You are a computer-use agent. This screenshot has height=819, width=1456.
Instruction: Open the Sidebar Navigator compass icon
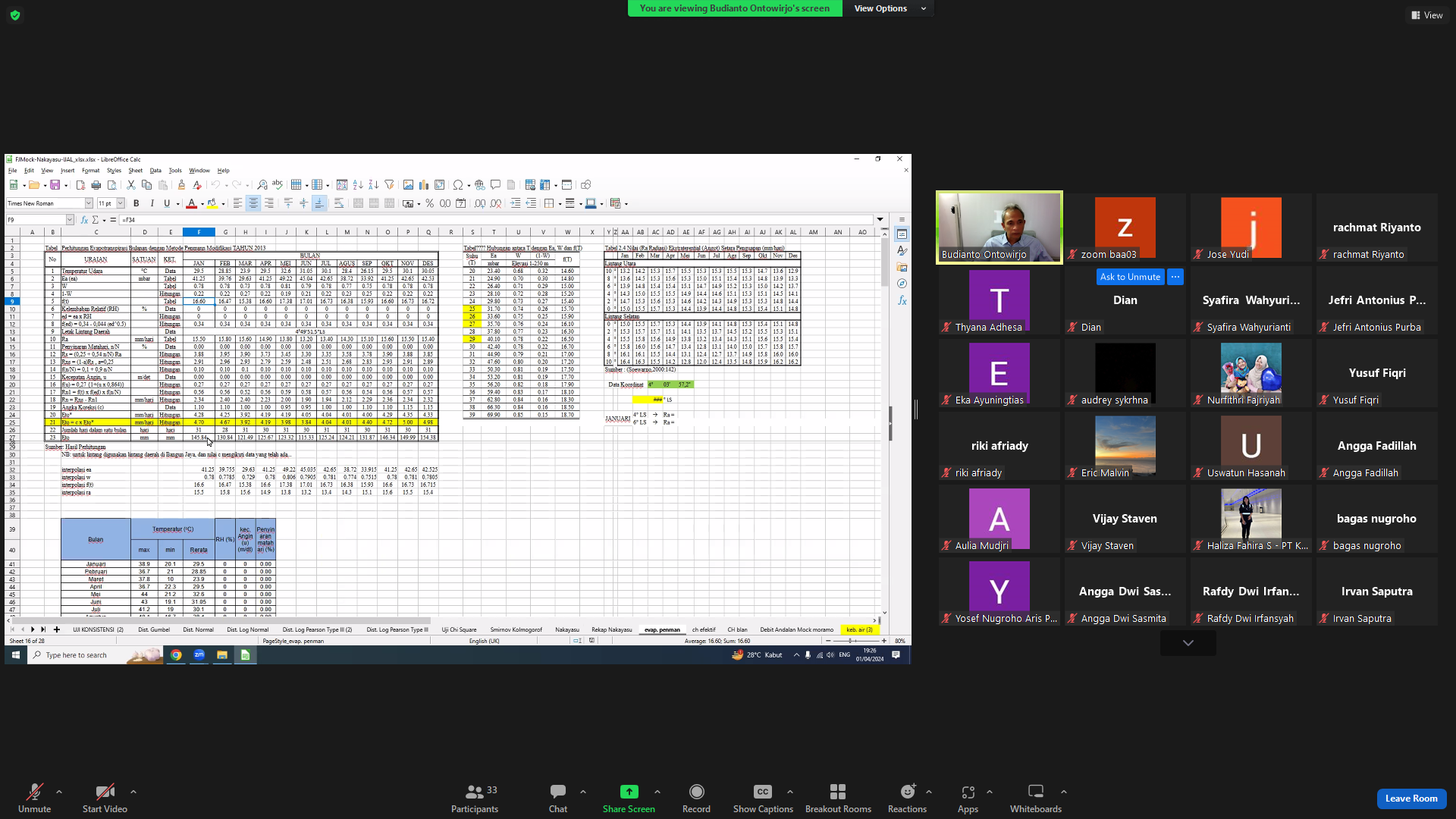point(902,284)
